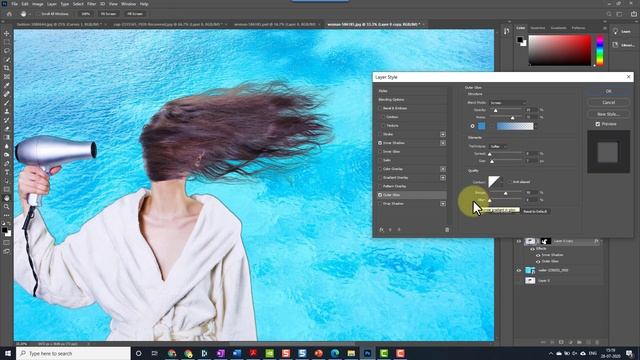Open the Layer menu
Screen dimensions: 640x360
52,4
